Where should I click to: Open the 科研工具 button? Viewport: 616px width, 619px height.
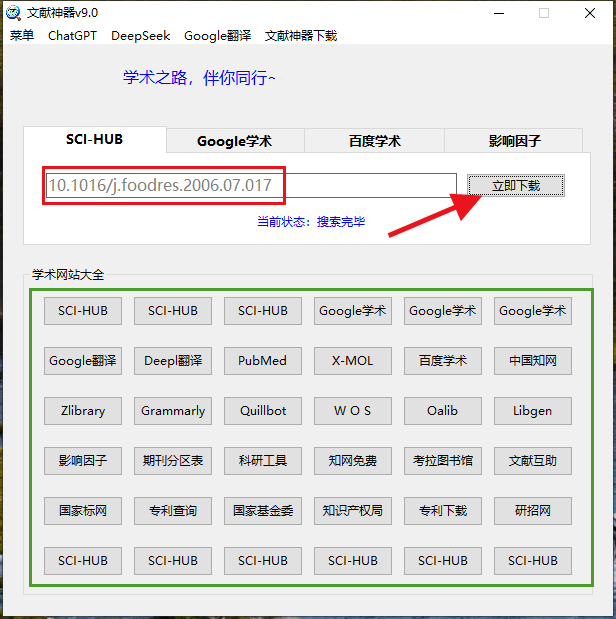pos(263,461)
